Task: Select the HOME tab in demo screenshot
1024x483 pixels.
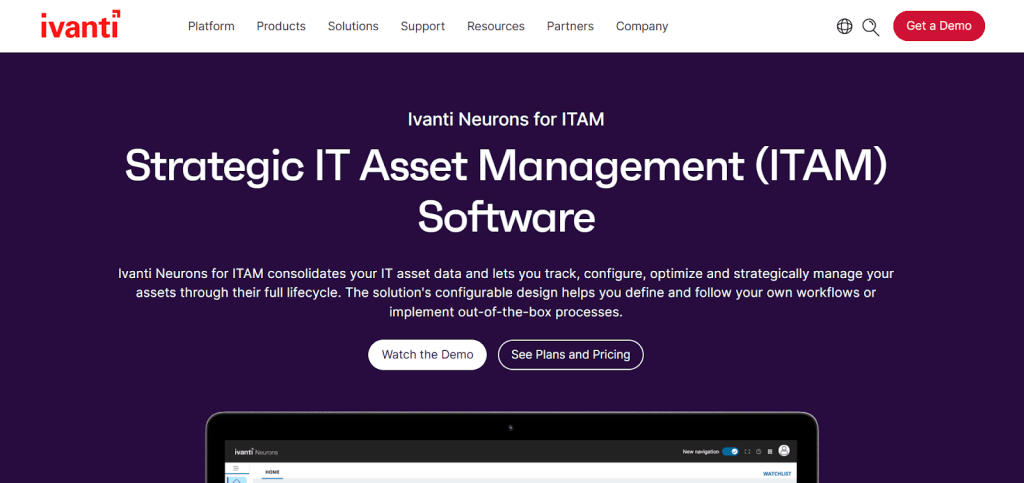Action: tap(272, 470)
